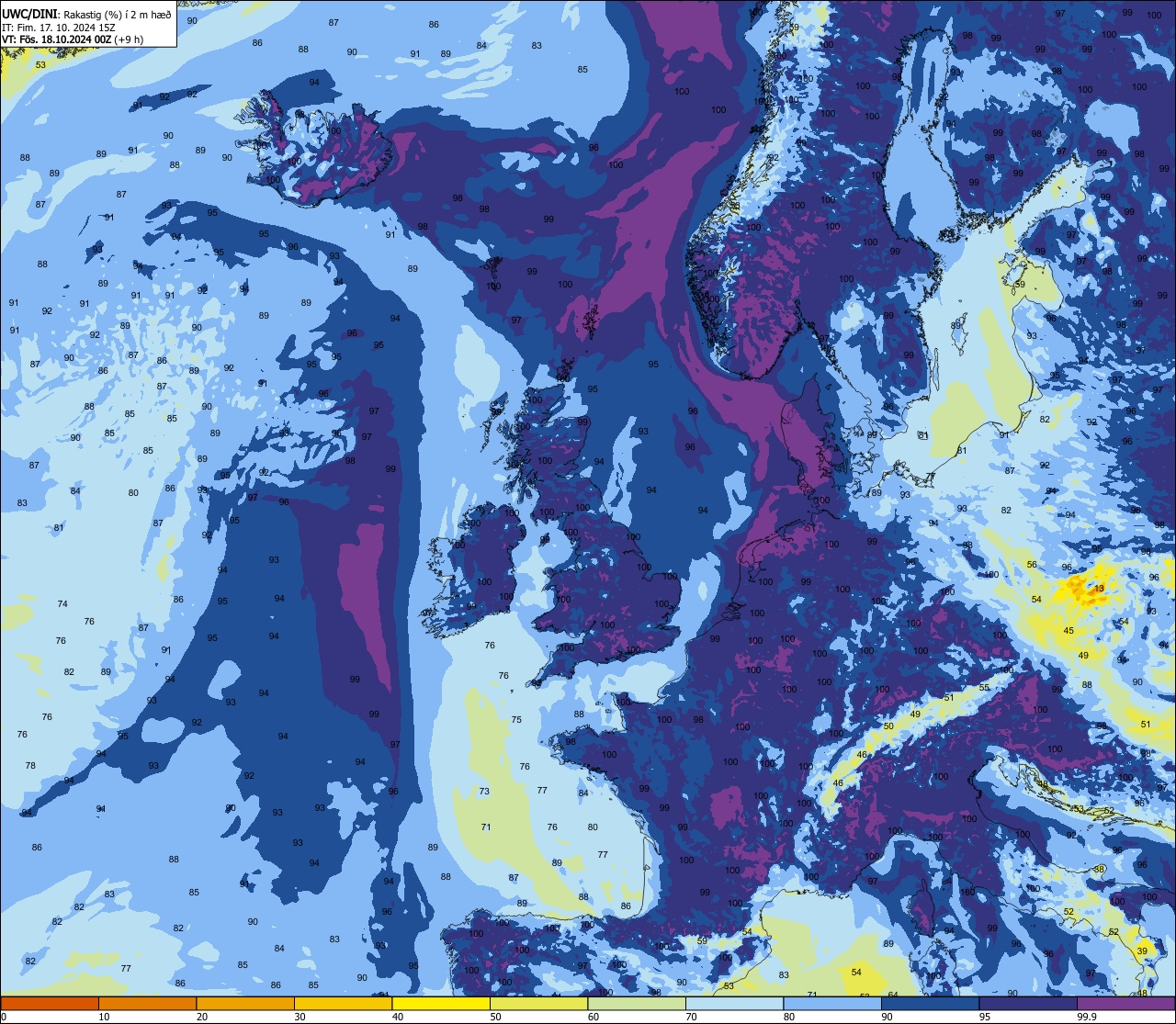The width and height of the screenshot is (1176, 1024).
Task: Pick the 20–30 light orange legend swatch
Action: tap(245, 1003)
